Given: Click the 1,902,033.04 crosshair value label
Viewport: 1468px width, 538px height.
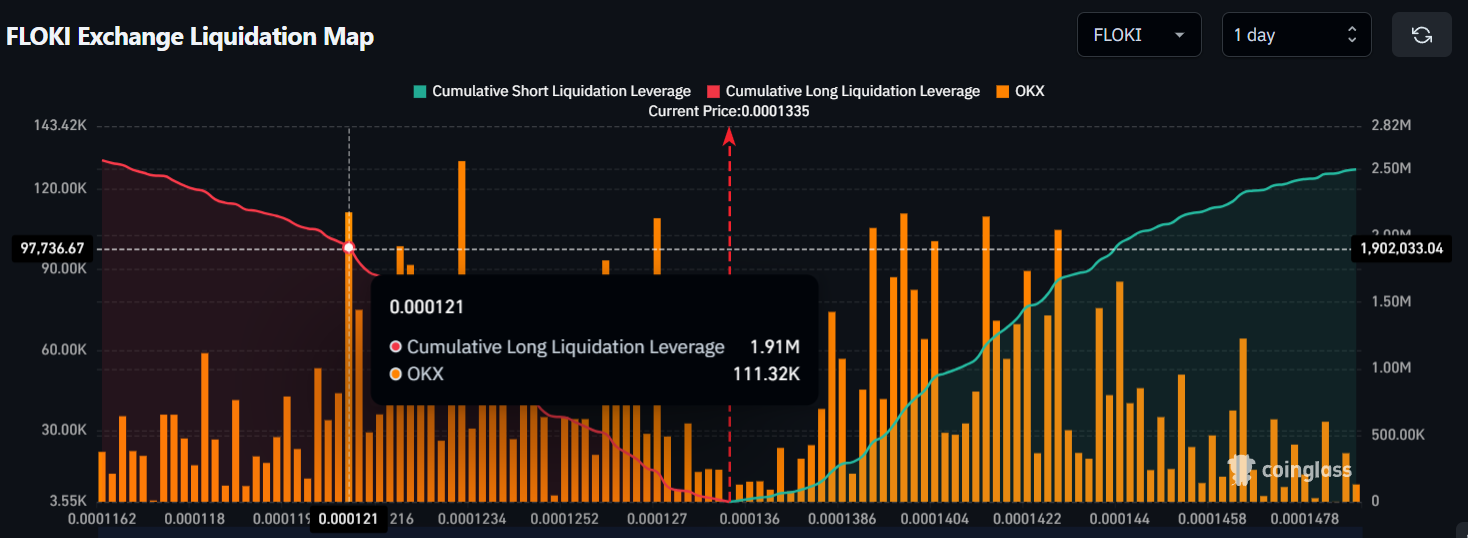Looking at the screenshot, I should click(x=1402, y=248).
